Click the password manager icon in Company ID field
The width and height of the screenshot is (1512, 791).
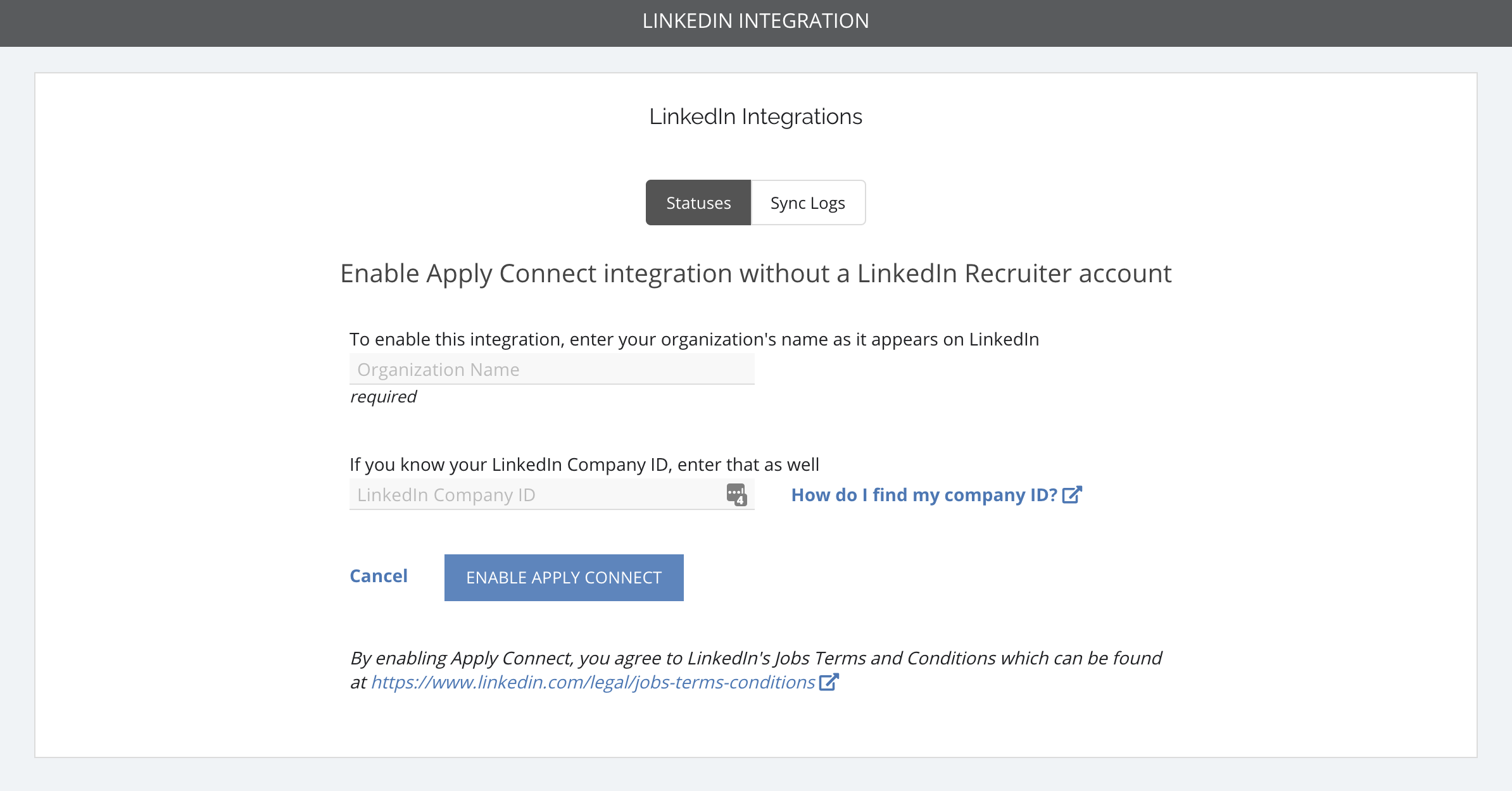[736, 495]
